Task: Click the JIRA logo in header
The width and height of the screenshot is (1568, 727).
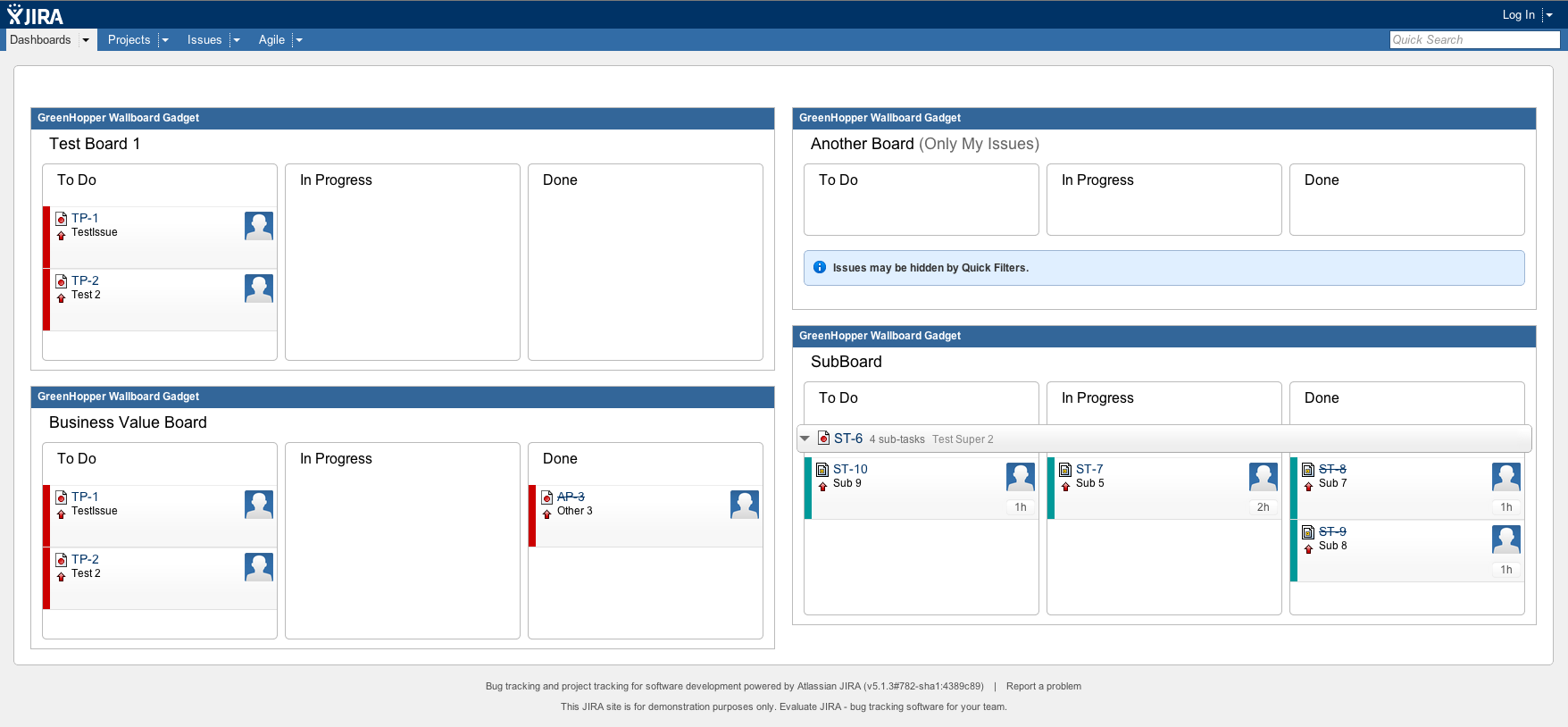Action: [36, 15]
